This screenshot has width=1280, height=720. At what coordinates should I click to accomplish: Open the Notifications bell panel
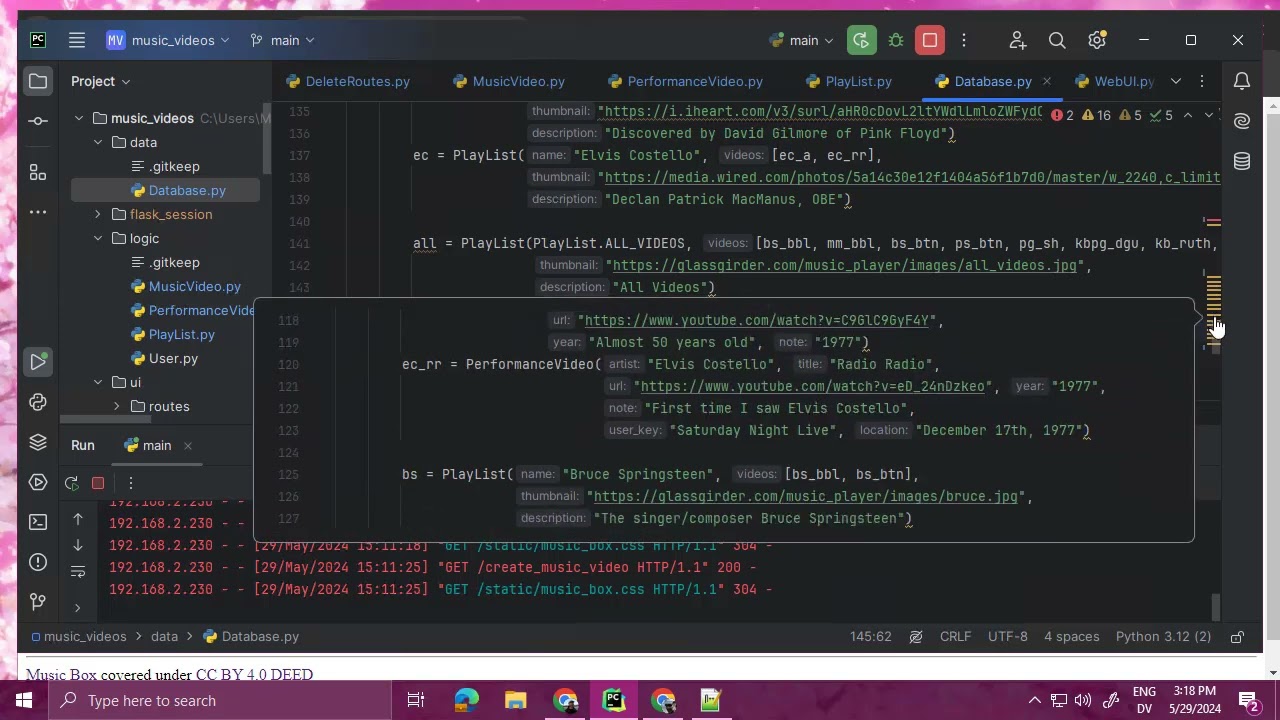click(1242, 81)
